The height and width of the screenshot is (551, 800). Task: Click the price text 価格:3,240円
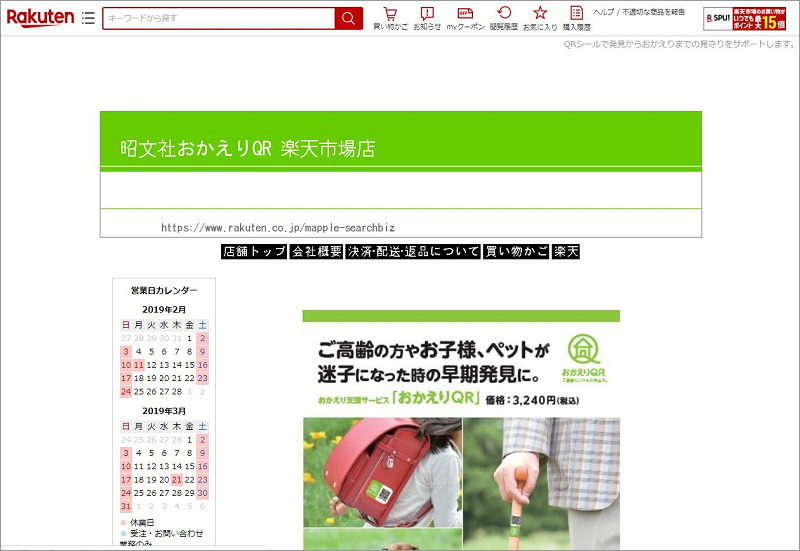tap(532, 400)
